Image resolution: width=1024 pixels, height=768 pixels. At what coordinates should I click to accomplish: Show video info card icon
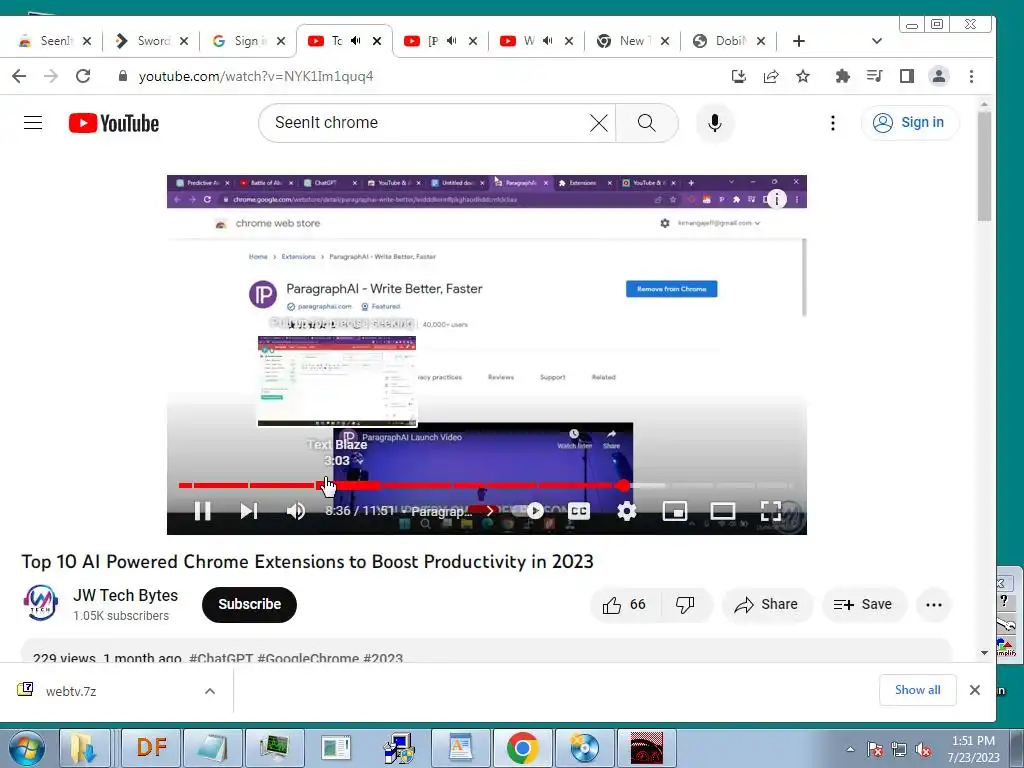[x=776, y=199]
